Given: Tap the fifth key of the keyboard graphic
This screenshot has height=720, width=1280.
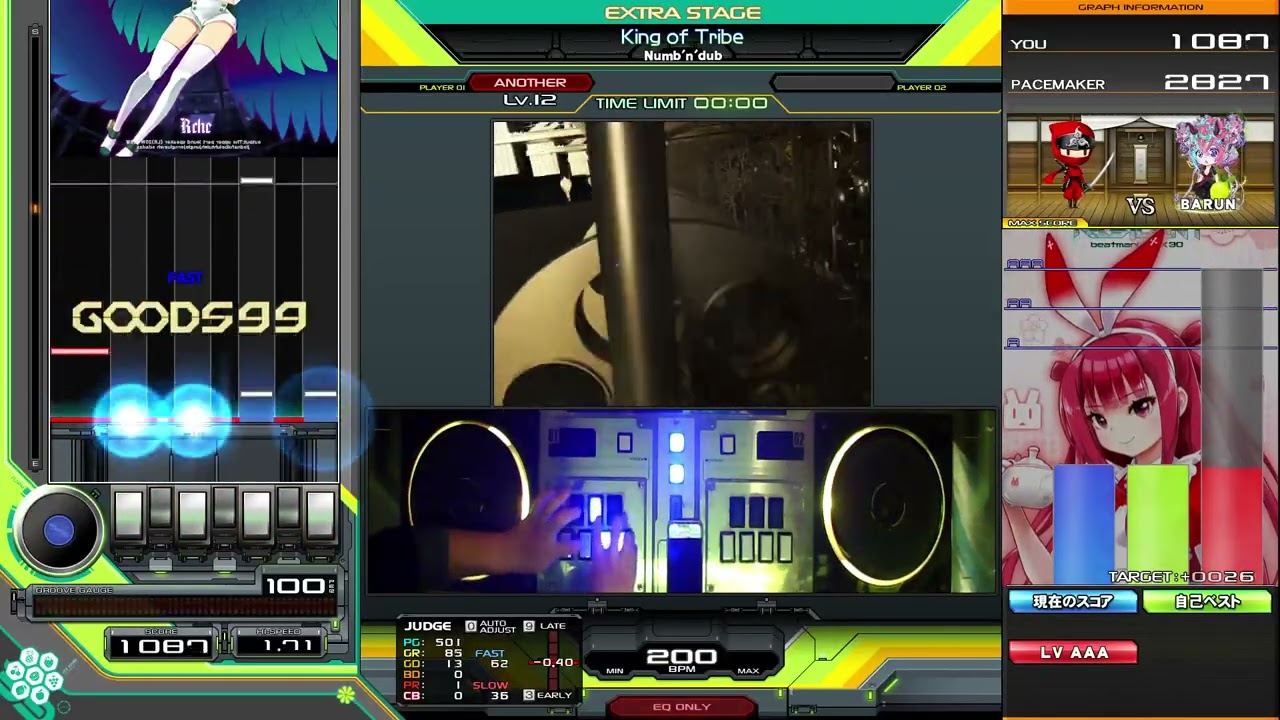Looking at the screenshot, I should [256, 515].
